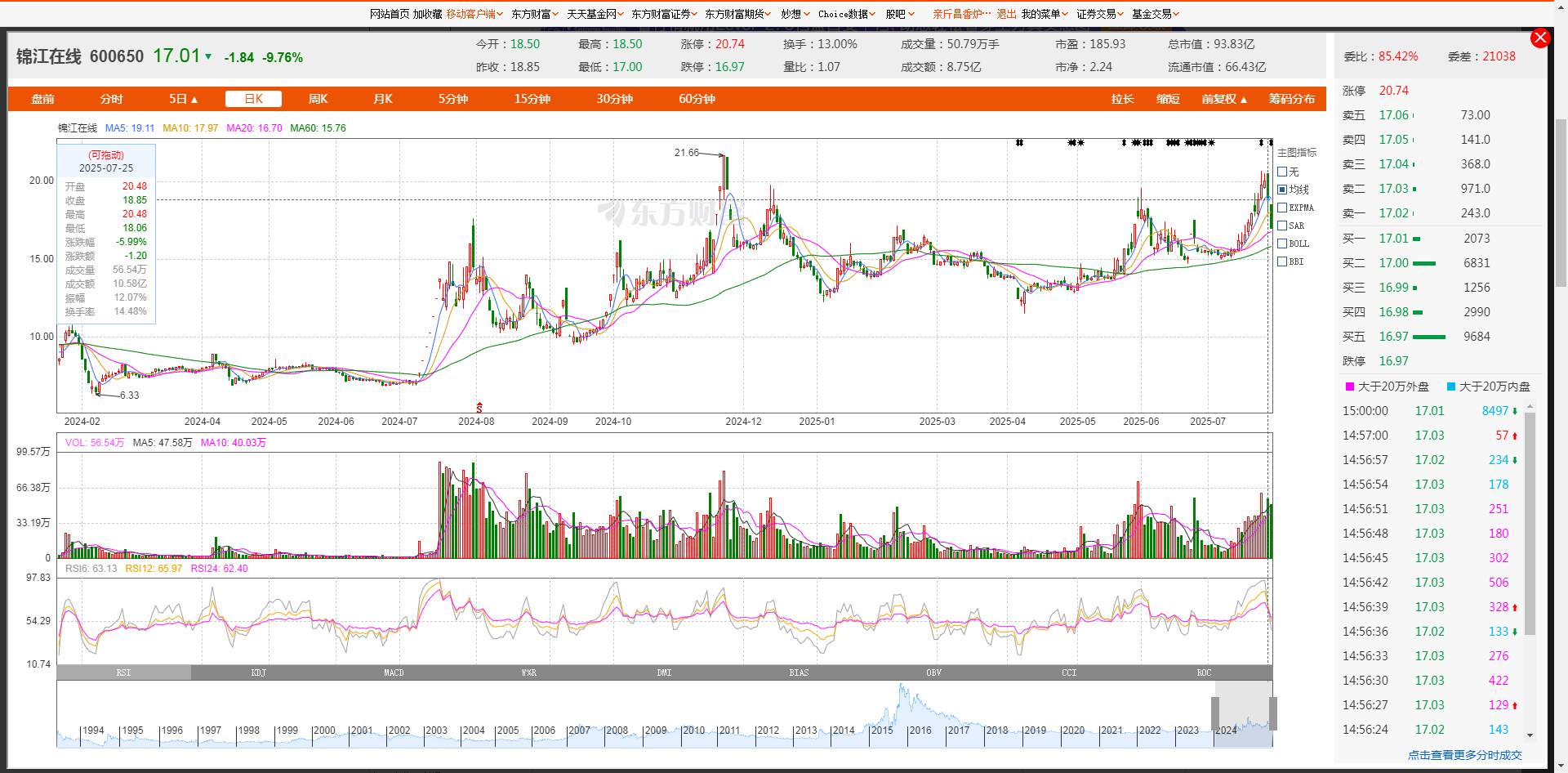Open the 东方财富证券 dropdown
This screenshot has width=1568, height=773.
point(664,14)
